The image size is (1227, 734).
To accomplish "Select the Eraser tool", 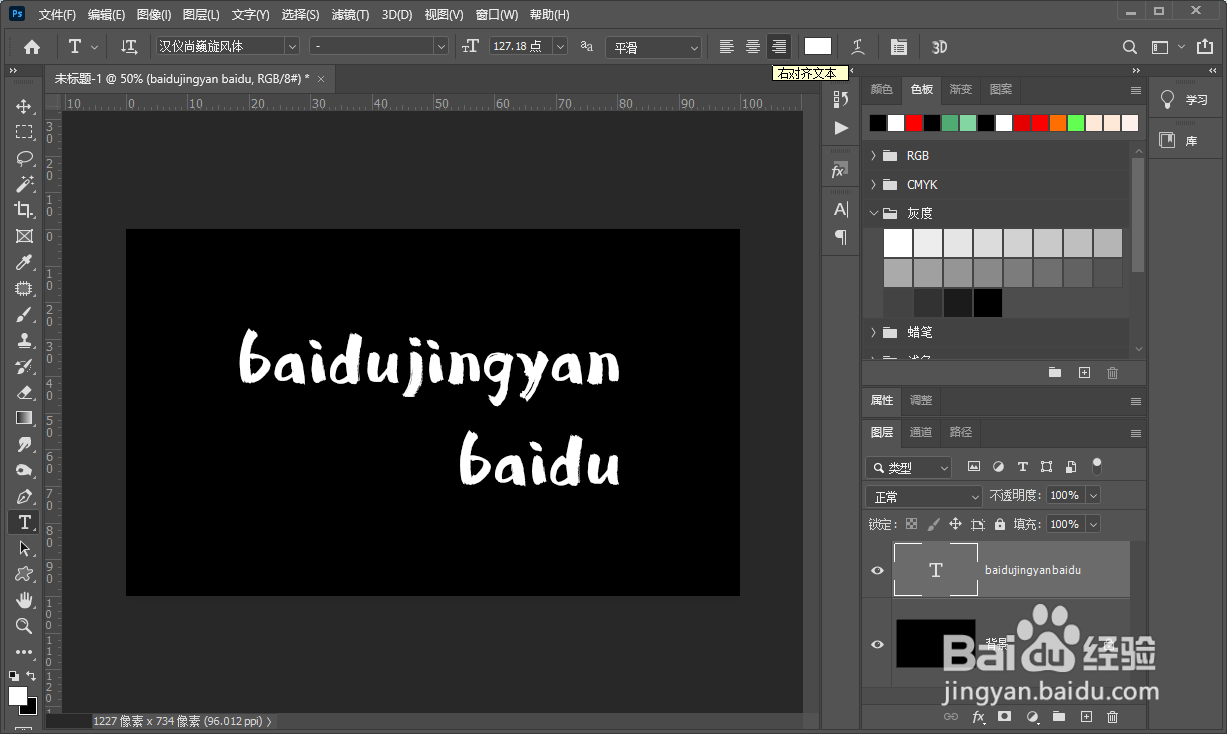I will tap(24, 392).
